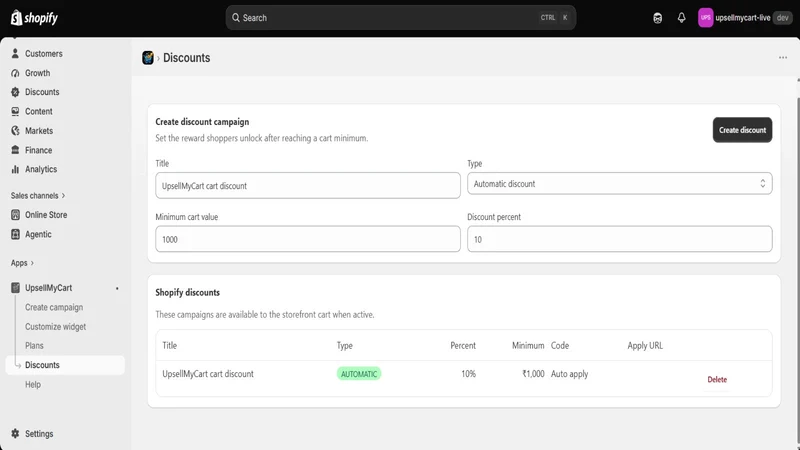
Task: Click the UpsellMyCart app icon in breadcrumb
Action: [148, 58]
